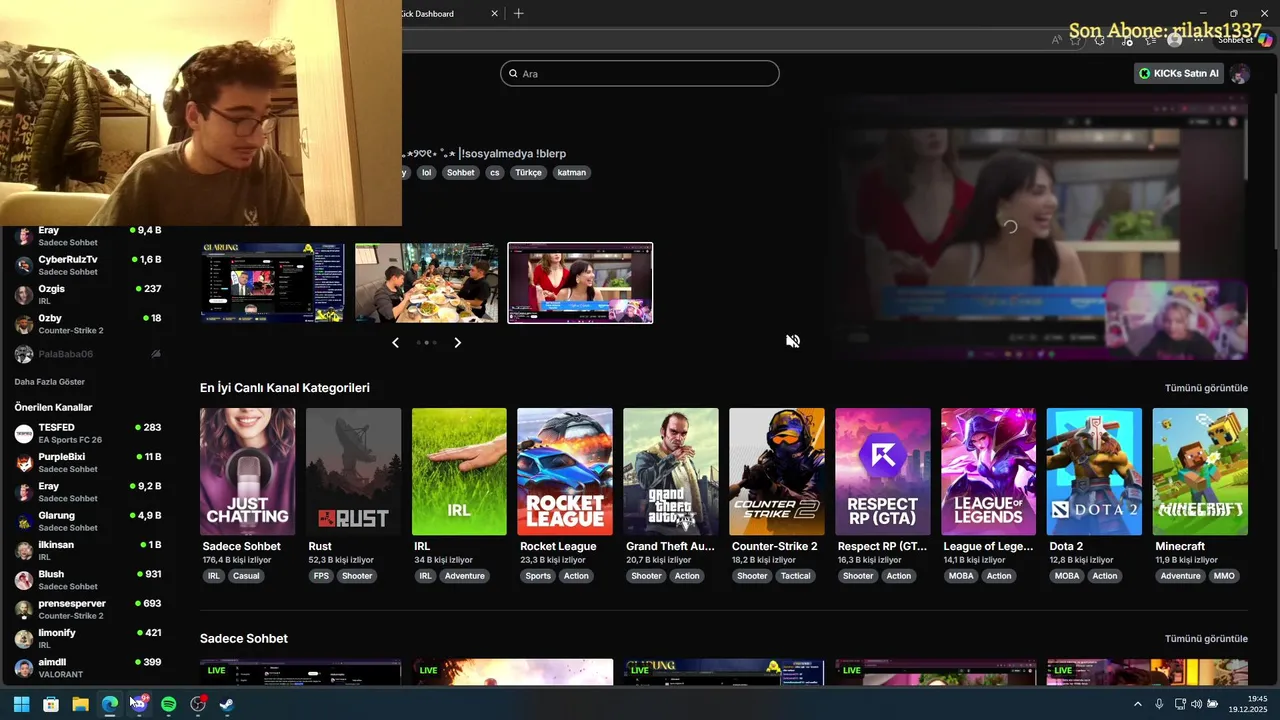The height and width of the screenshot is (720, 1280).
Task: Open prensesperver recommended channel
Action: click(88, 609)
